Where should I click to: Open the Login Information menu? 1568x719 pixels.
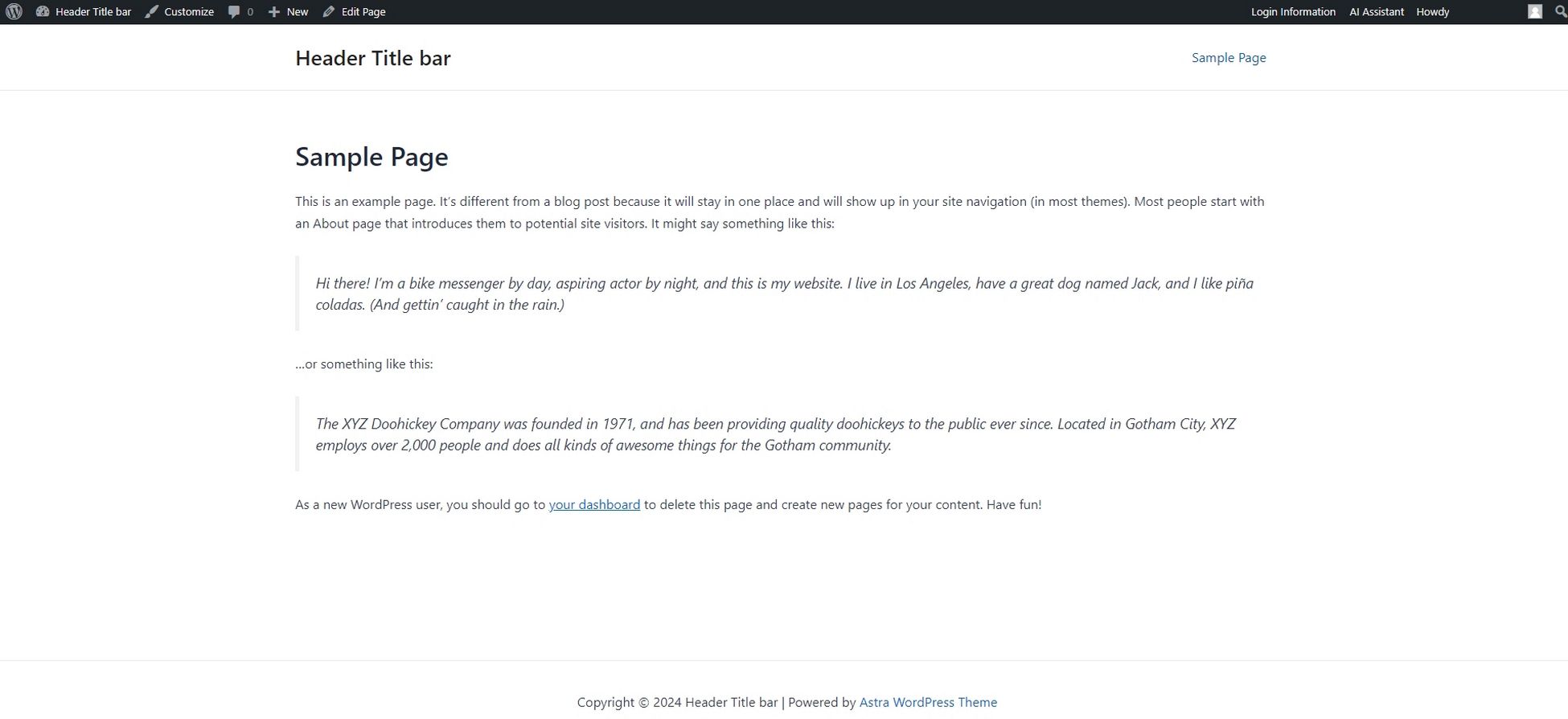(x=1293, y=11)
